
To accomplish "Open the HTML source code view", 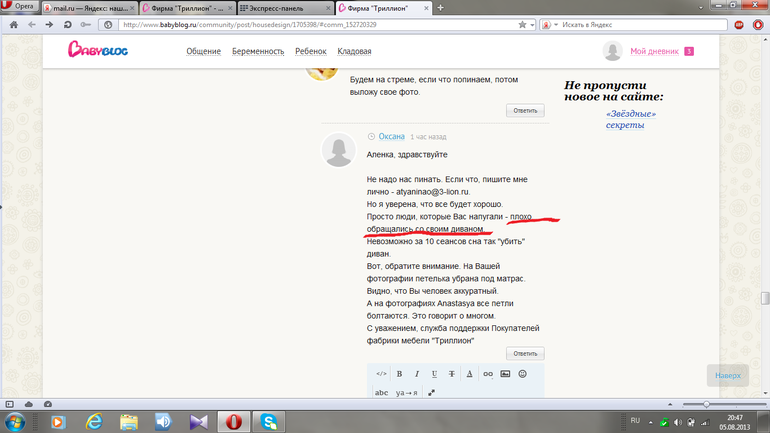I will point(381,374).
